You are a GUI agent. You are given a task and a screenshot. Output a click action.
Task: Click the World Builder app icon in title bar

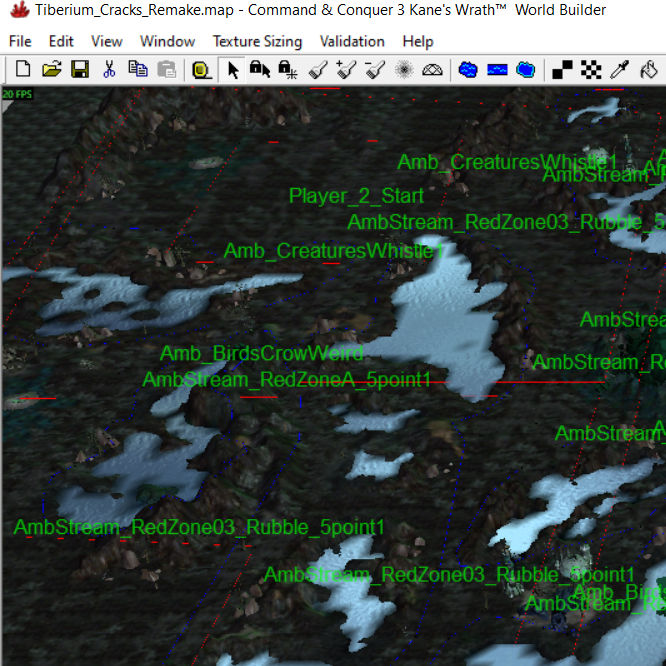pyautogui.click(x=20, y=10)
